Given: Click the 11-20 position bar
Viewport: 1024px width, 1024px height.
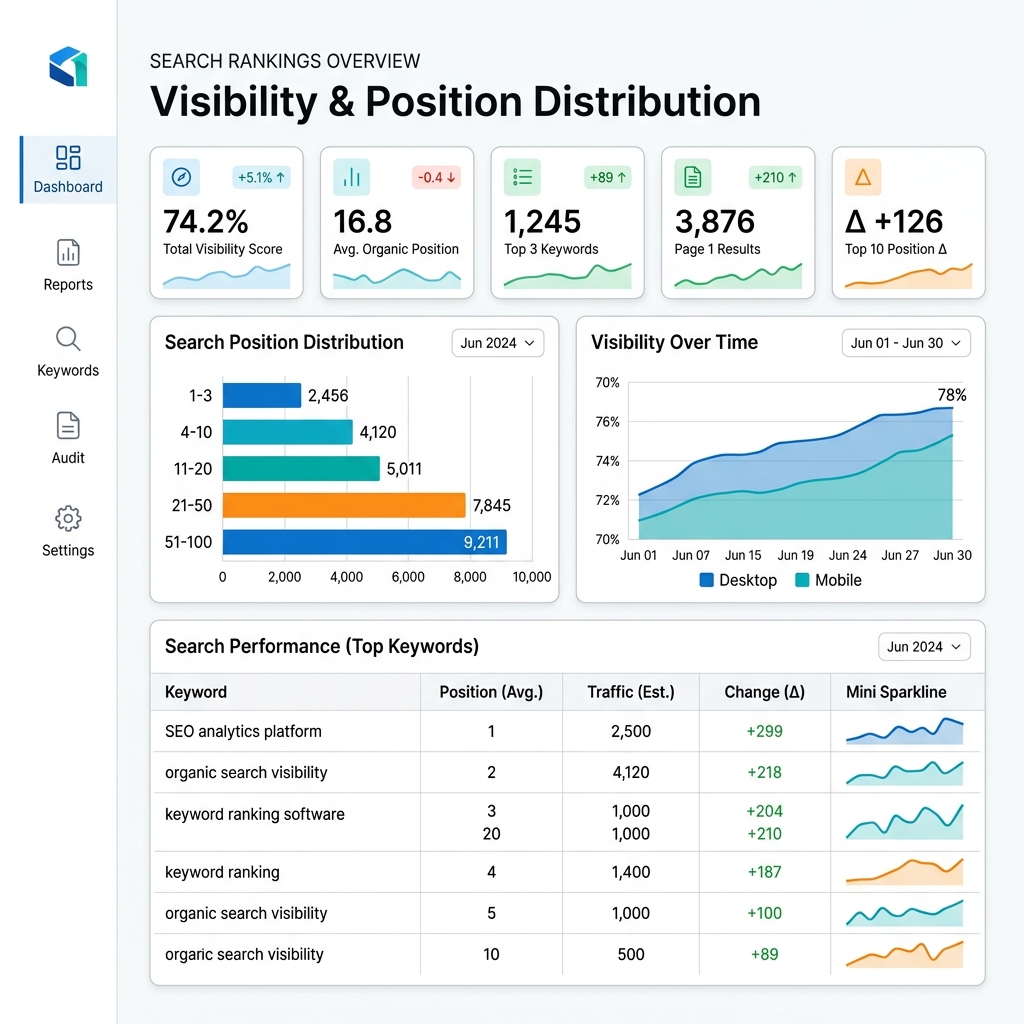Looking at the screenshot, I should 301,468.
